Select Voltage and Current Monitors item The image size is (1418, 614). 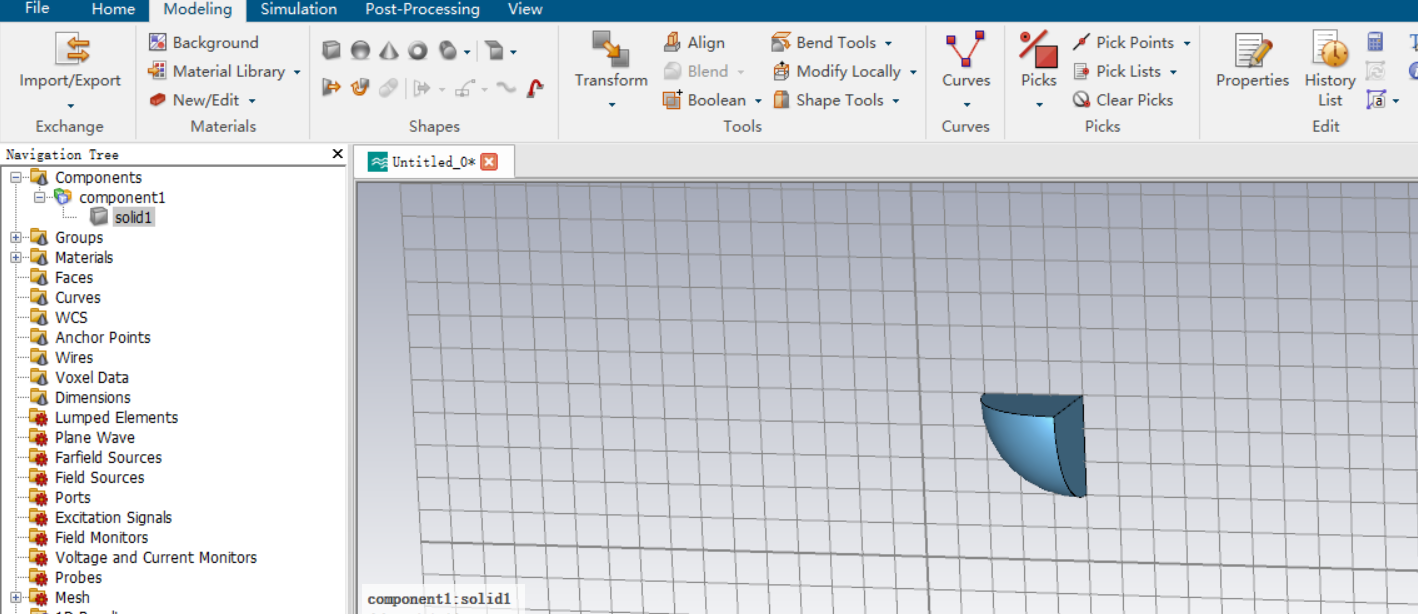[156, 557]
